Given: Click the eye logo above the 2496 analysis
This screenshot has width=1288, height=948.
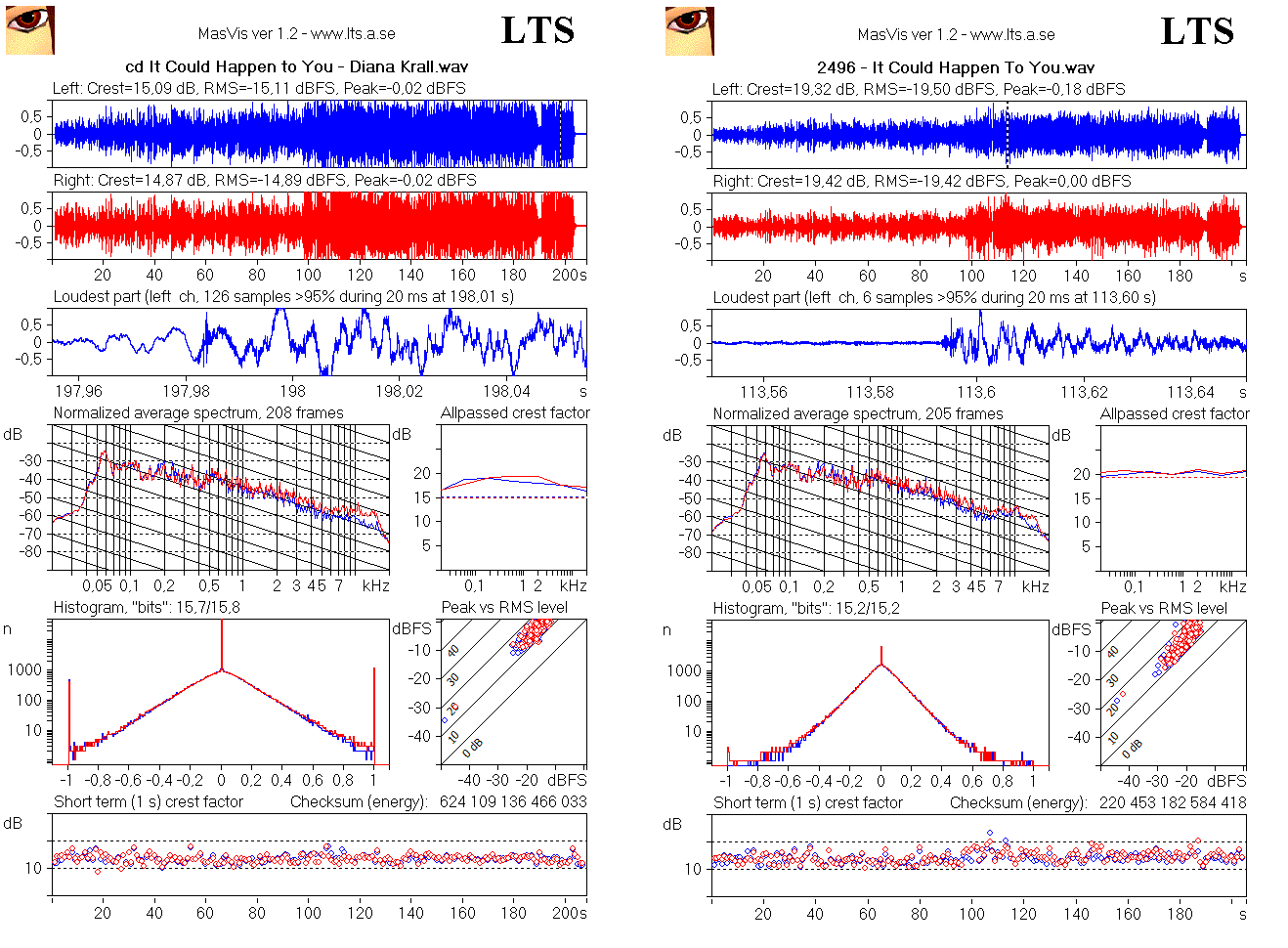Looking at the screenshot, I should coord(690,31).
